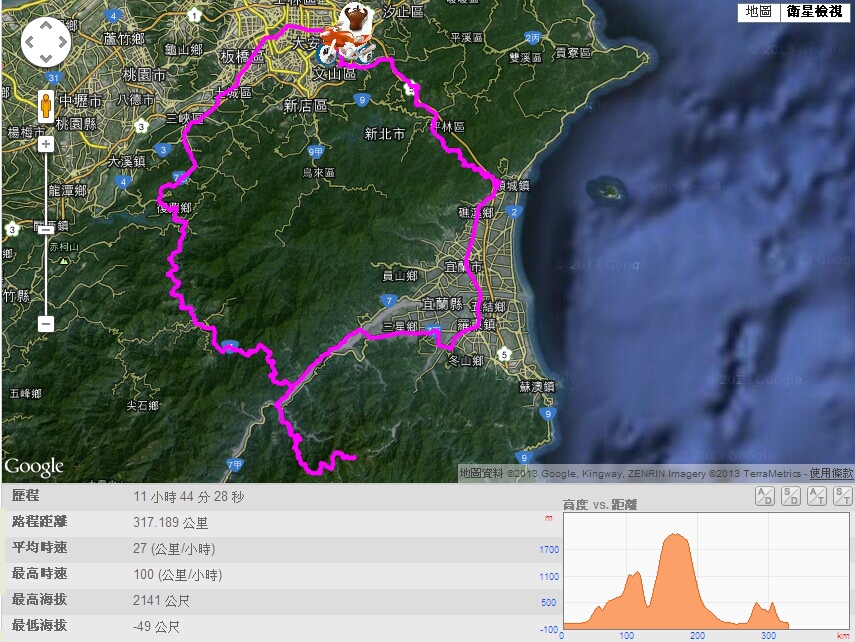The width and height of the screenshot is (855, 642).
Task: Pan the map left with arrow
Action: point(29,42)
